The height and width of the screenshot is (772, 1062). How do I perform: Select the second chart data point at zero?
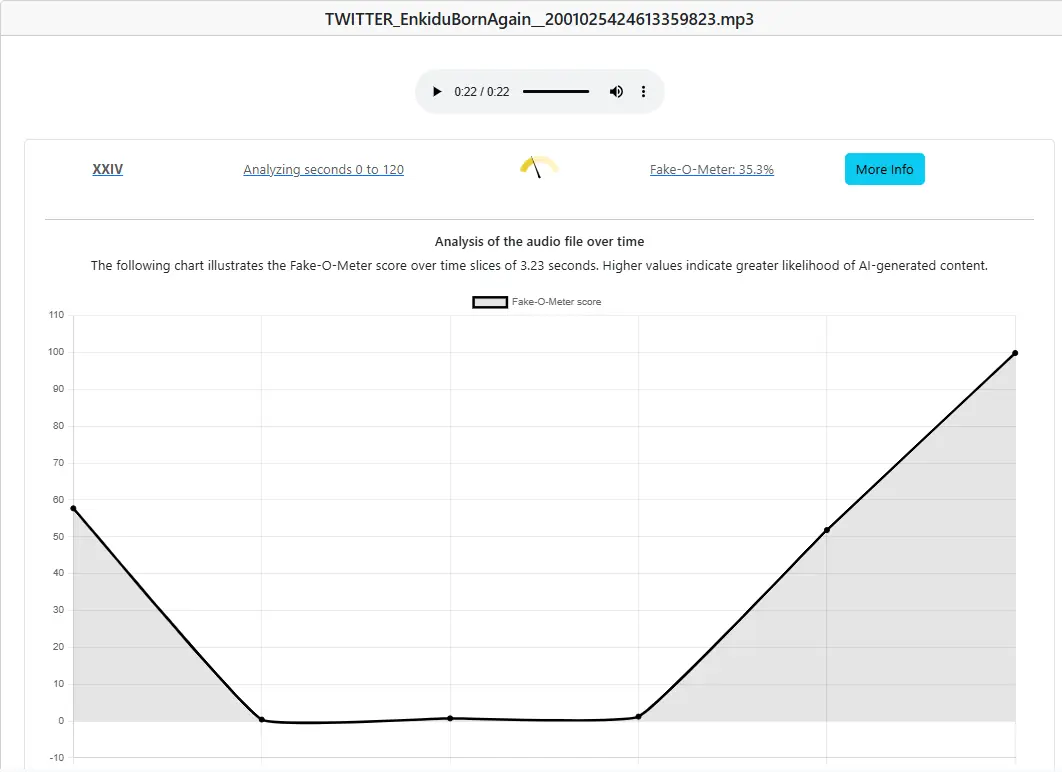[x=262, y=720]
